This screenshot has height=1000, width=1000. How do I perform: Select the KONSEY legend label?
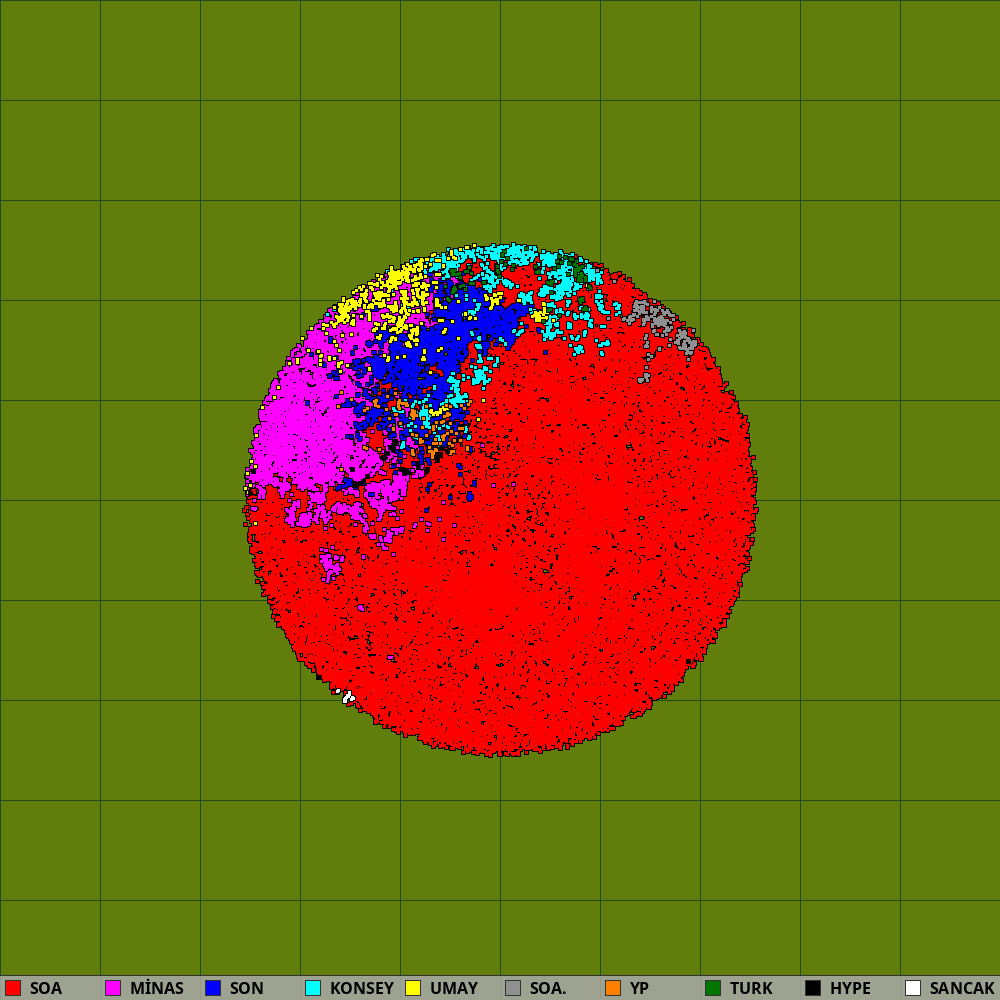362,989
